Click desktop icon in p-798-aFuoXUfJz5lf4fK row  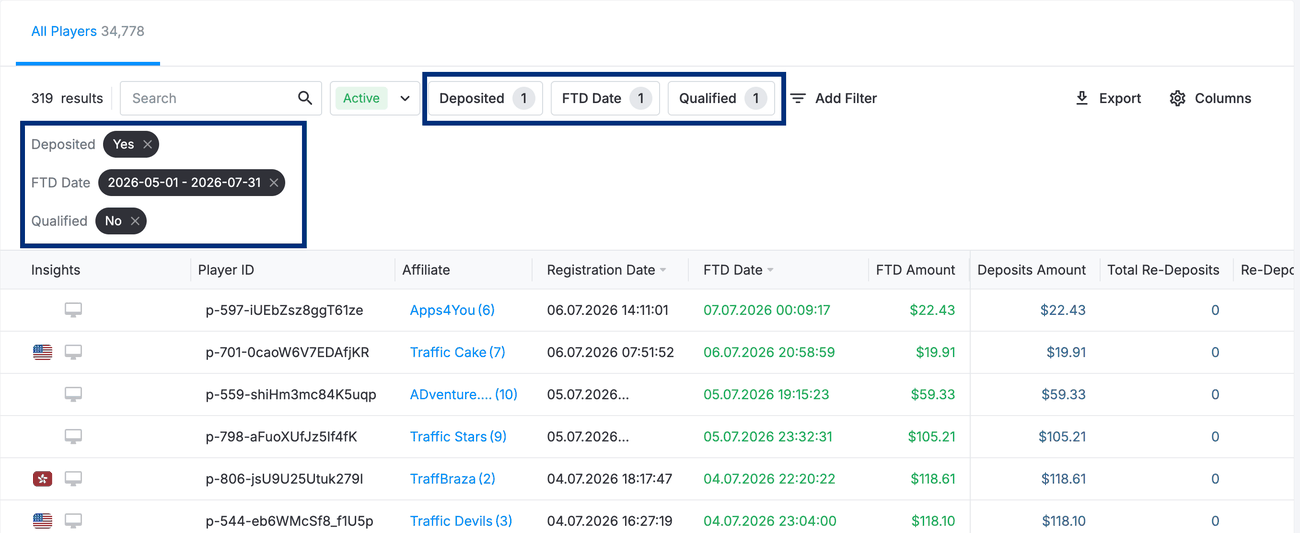click(x=73, y=436)
